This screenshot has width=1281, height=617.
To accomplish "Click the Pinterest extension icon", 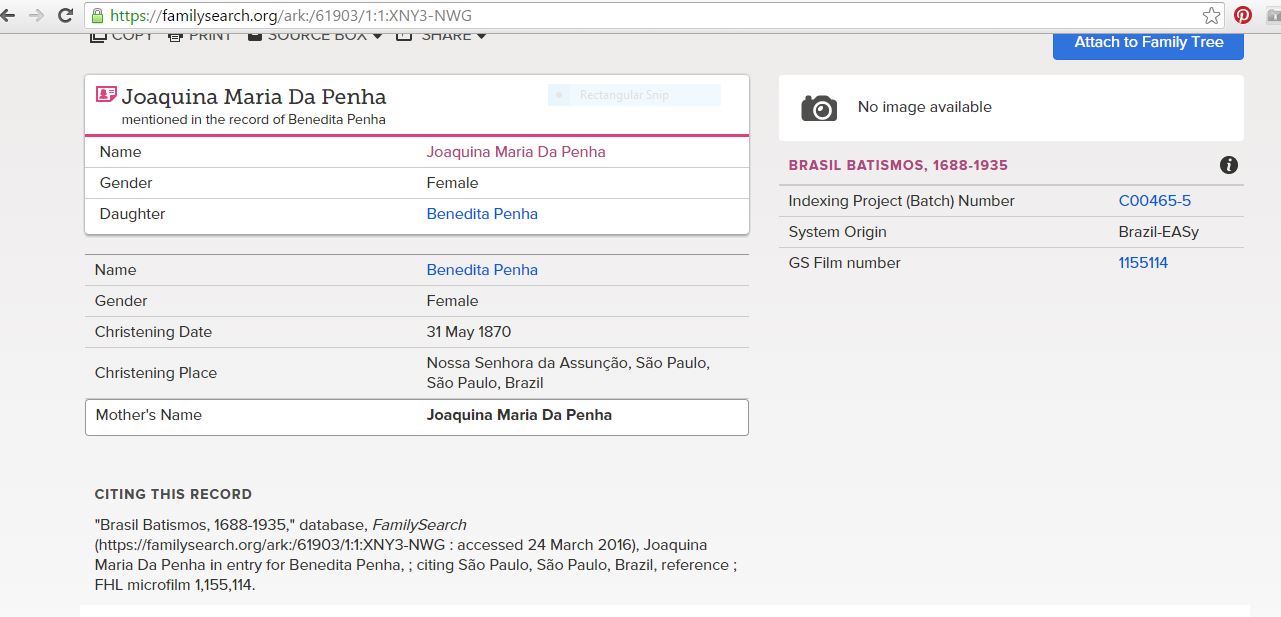I will [1243, 15].
